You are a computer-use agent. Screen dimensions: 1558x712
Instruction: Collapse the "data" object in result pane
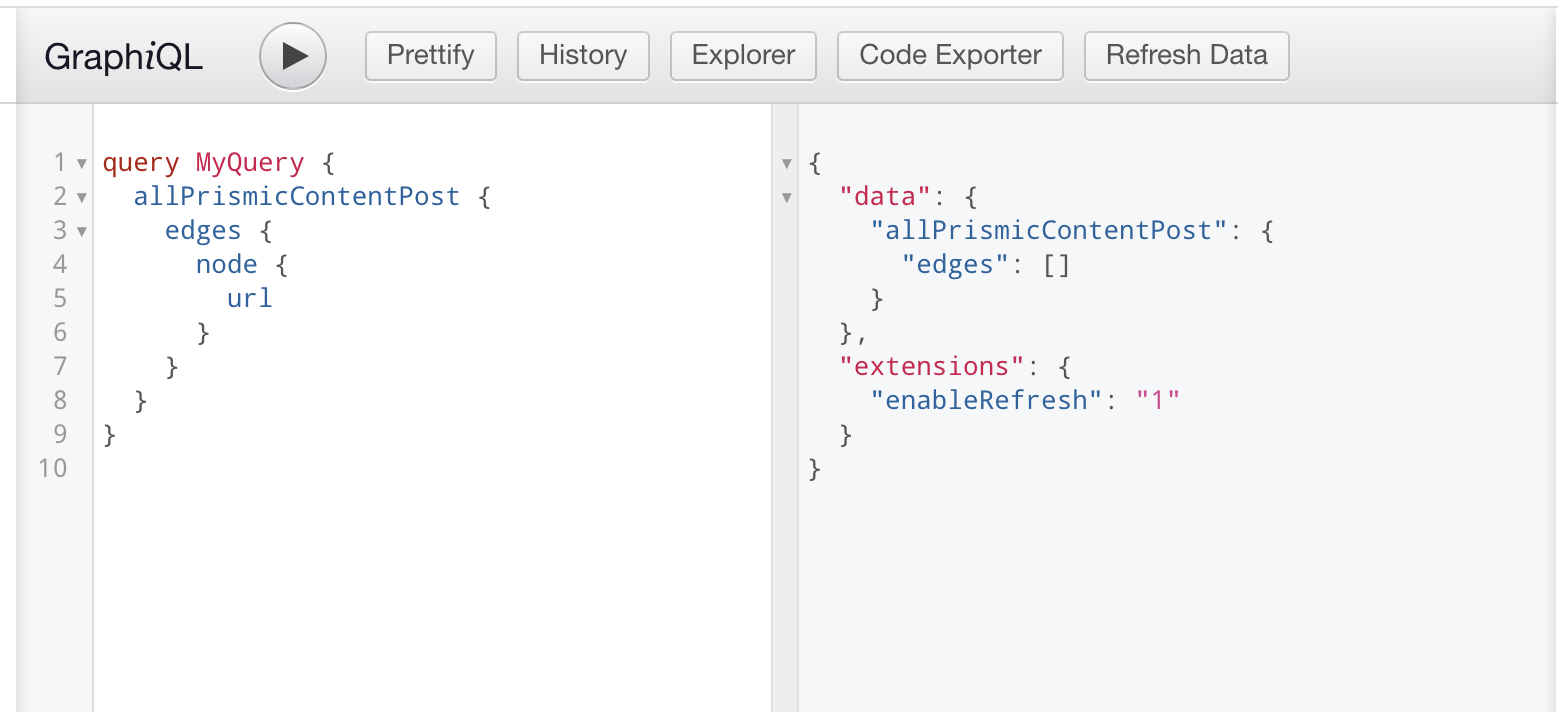pyautogui.click(x=787, y=197)
